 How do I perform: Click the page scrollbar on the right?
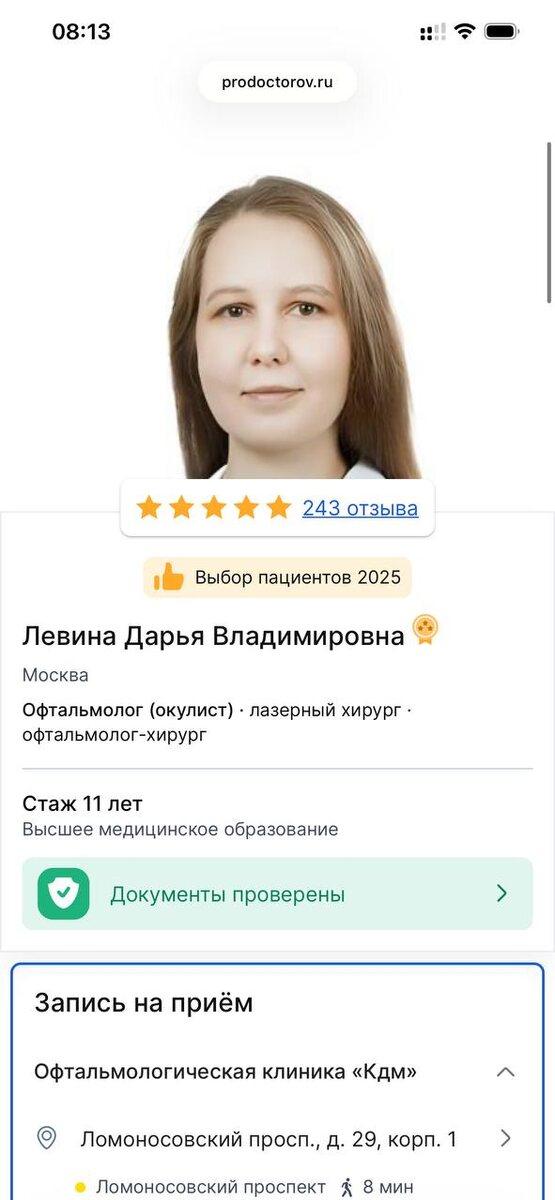[x=549, y=222]
